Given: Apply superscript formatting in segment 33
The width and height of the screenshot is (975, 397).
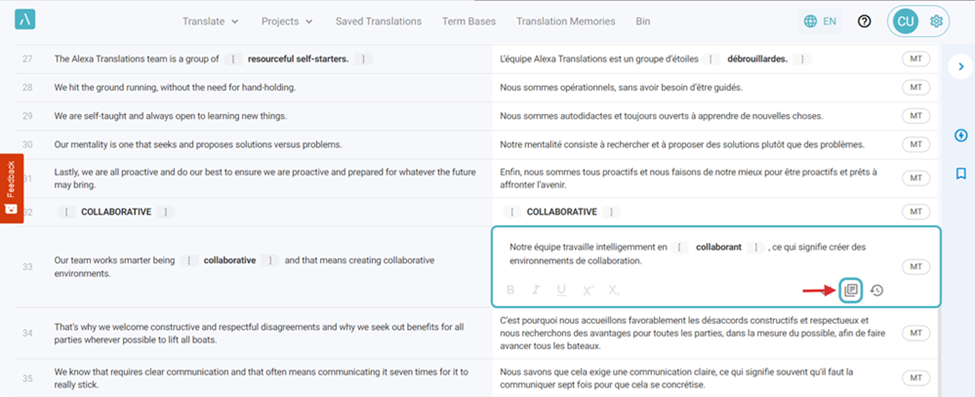Looking at the screenshot, I should [588, 290].
